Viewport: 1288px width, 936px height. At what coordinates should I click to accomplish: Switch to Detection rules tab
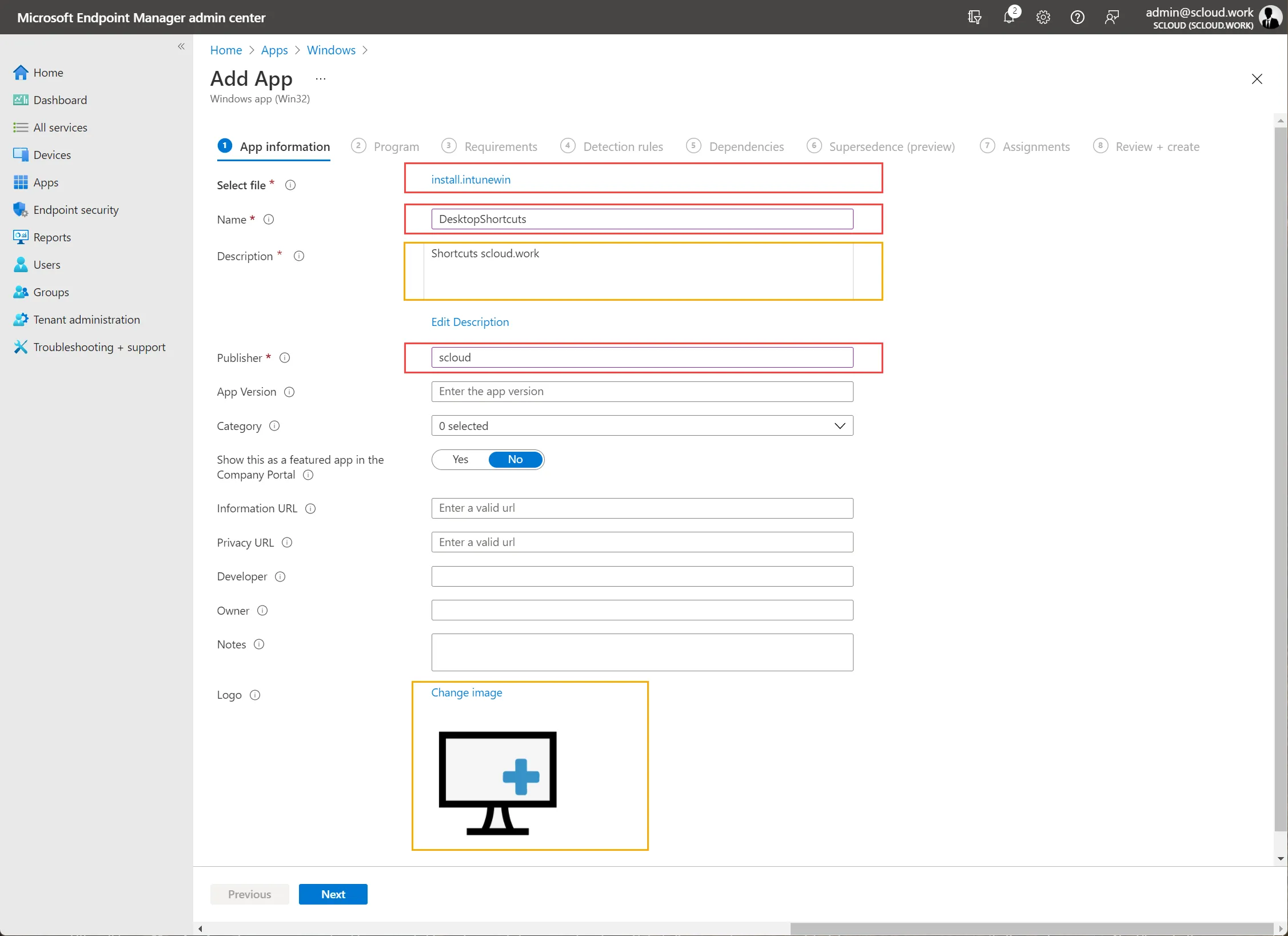click(x=612, y=147)
